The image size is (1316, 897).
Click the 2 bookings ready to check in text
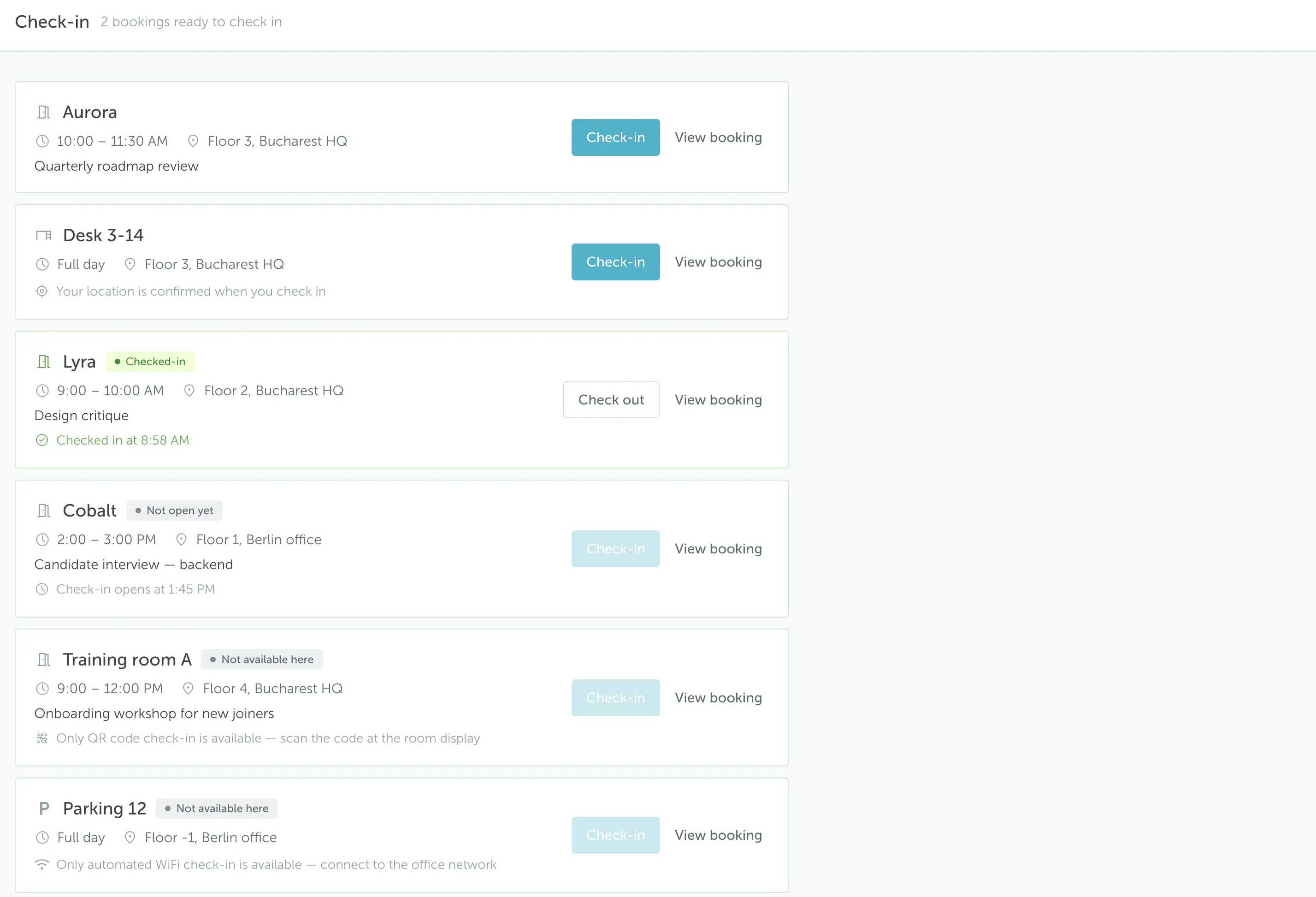coord(191,22)
